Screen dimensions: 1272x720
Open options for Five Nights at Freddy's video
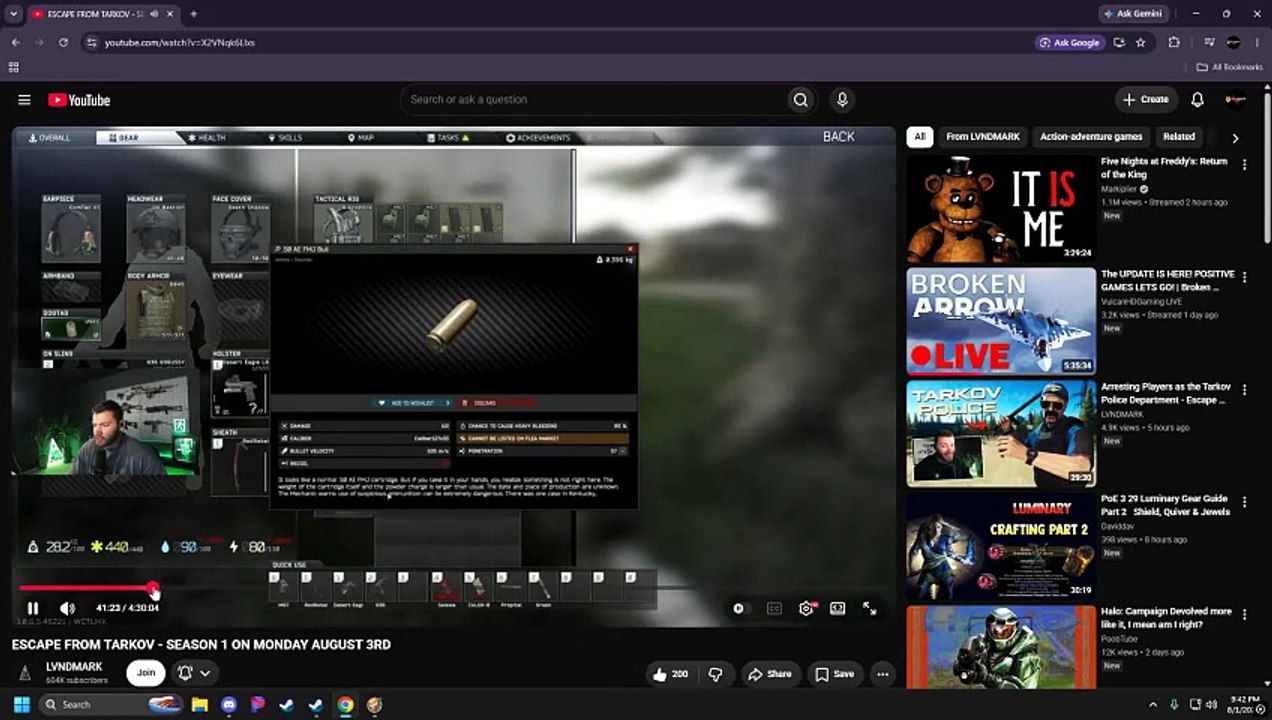pos(1245,165)
